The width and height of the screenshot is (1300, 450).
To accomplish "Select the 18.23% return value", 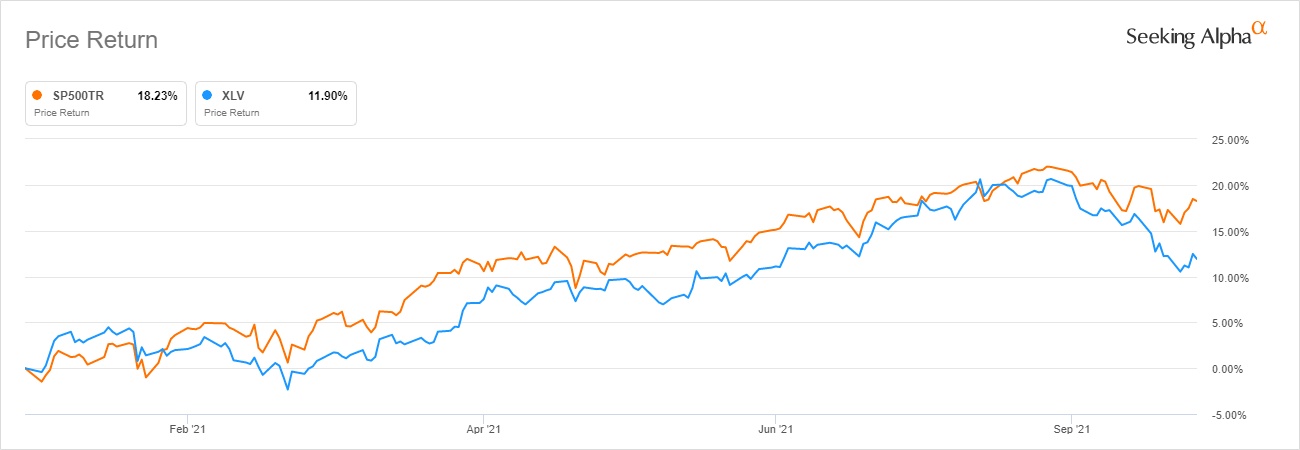I will pos(157,96).
